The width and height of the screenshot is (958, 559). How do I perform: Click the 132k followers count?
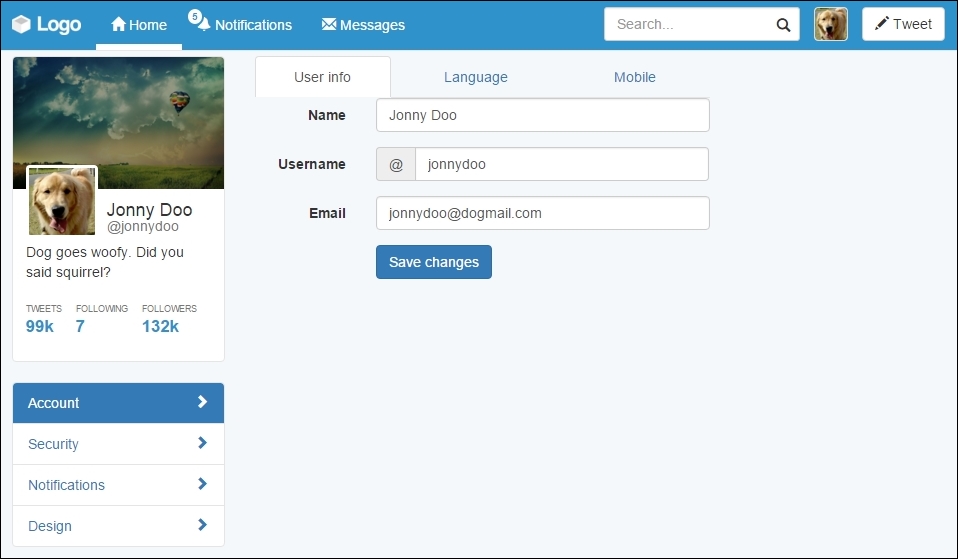[x=160, y=326]
